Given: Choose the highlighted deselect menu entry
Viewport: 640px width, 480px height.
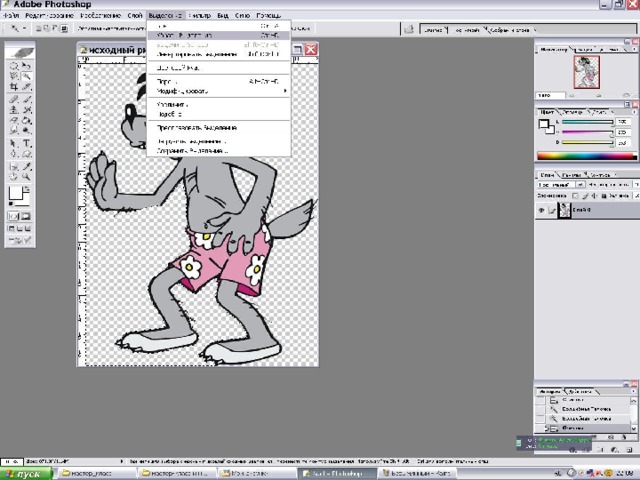Looking at the screenshot, I should point(218,36).
